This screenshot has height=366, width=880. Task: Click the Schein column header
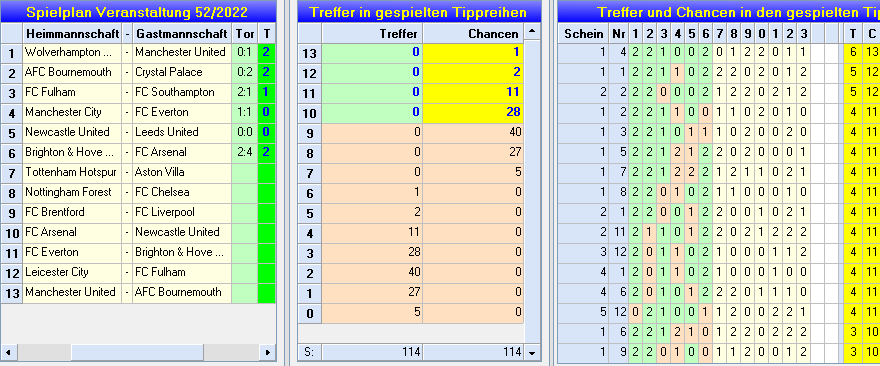pos(584,34)
